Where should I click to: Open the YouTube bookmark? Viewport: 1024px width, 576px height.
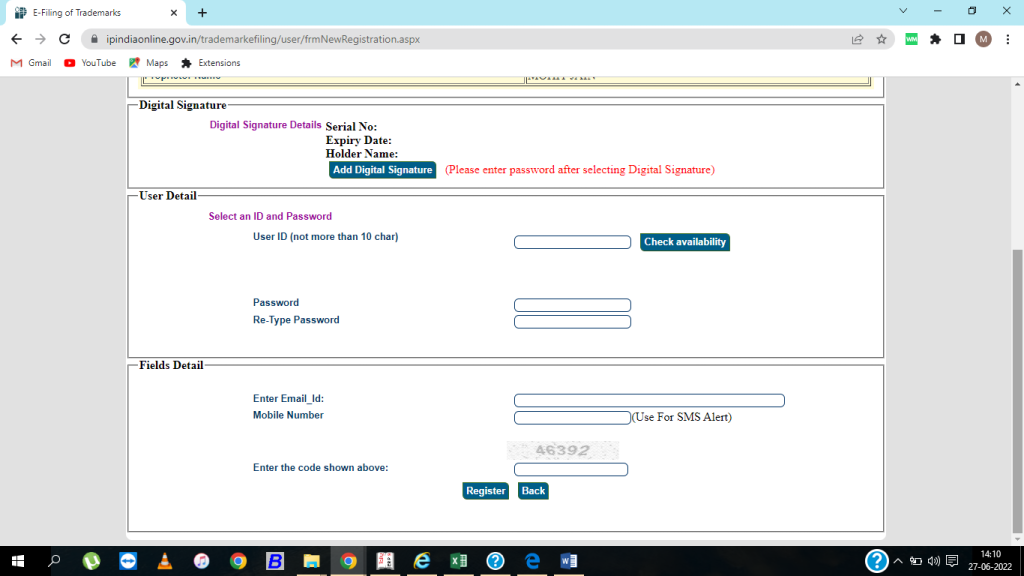(x=90, y=63)
